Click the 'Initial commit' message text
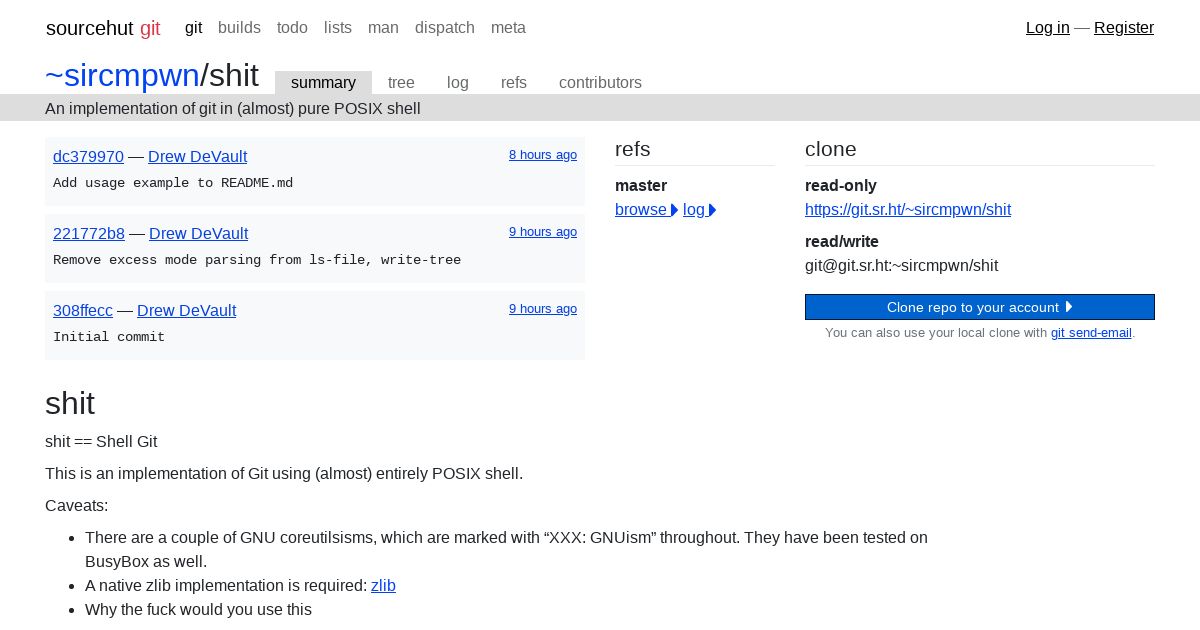1200x630 pixels. click(x=109, y=337)
